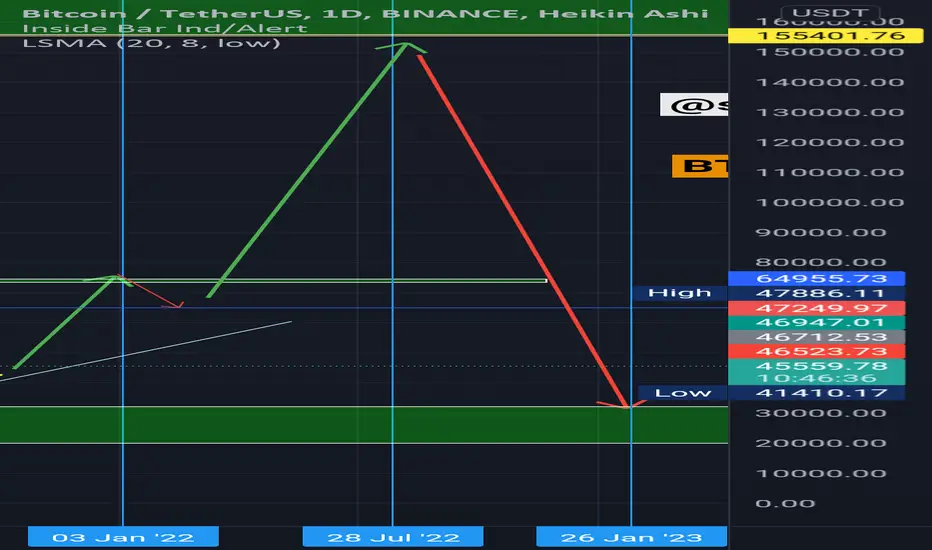The image size is (932, 550).
Task: Select the thin gray ascending trendline
Action: click(146, 351)
